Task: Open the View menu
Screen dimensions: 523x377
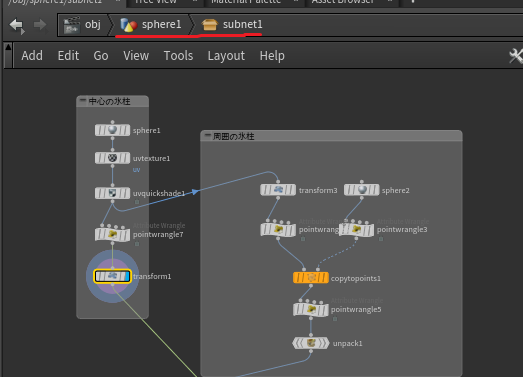Action: [x=136, y=55]
